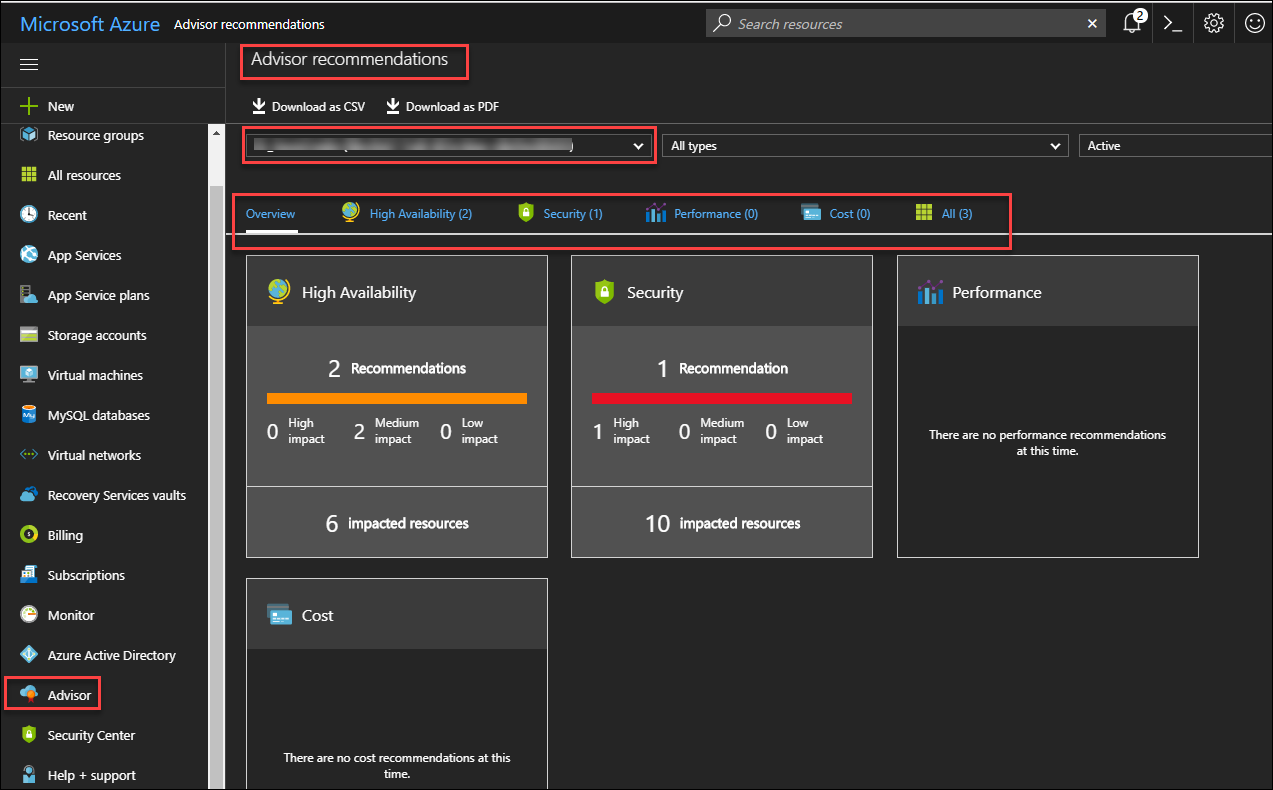Click the 'Advisor recommendations' blade title
Screen dimensions: 1273x790
[x=350, y=60]
